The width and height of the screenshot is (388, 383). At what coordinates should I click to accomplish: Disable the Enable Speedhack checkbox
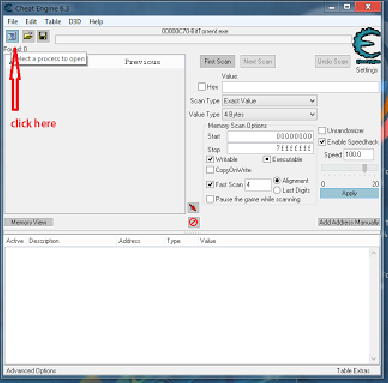[322, 142]
